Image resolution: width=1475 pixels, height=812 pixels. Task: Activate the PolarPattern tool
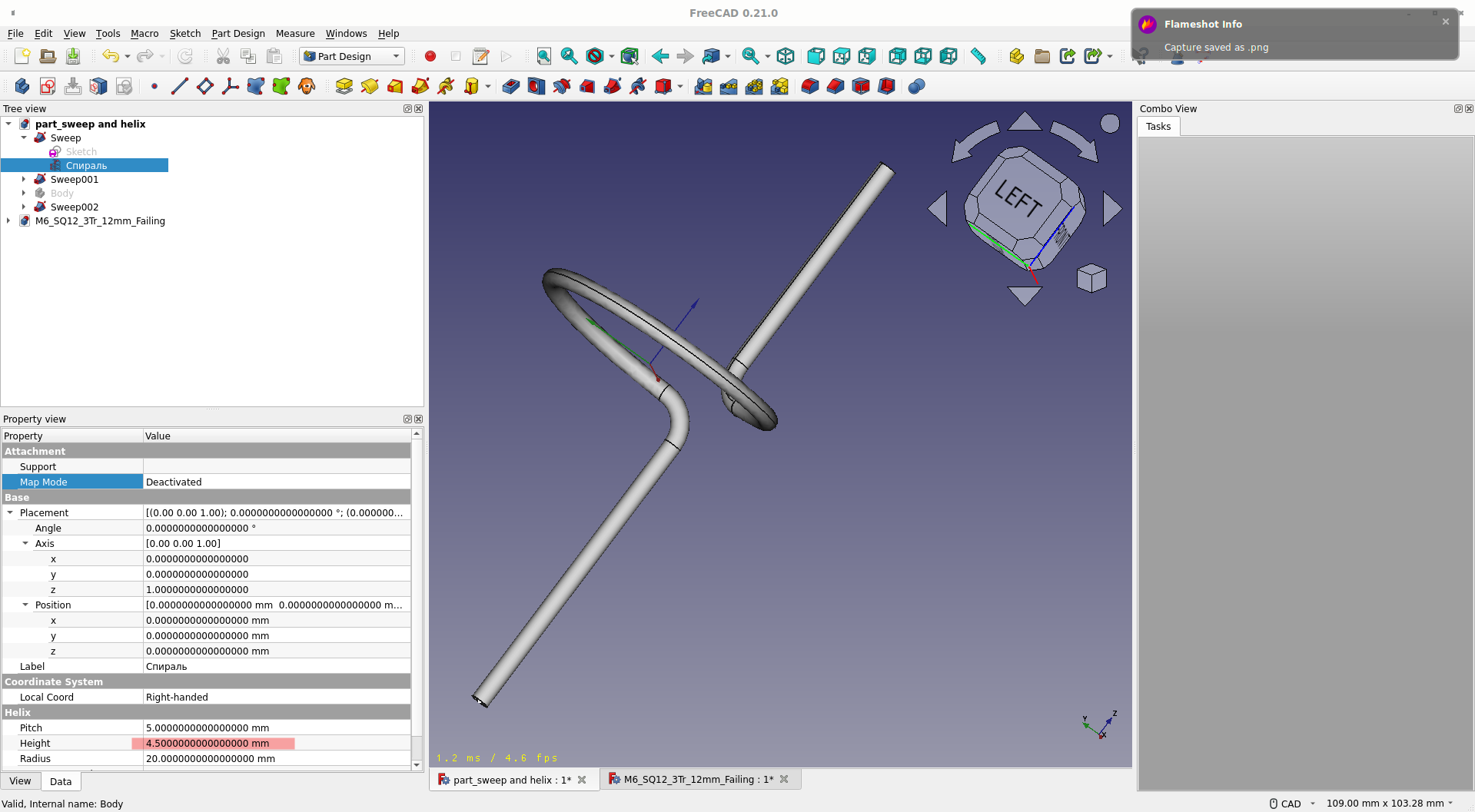coord(755,86)
